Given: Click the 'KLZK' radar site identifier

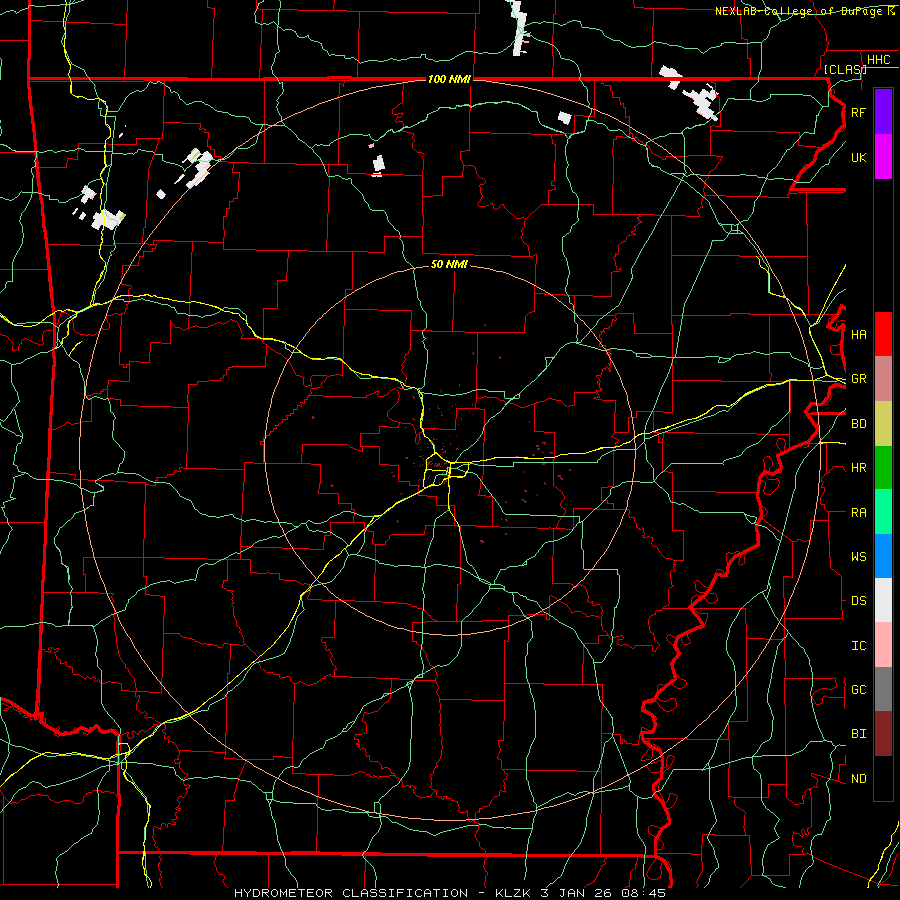Looking at the screenshot, I should 514,893.
